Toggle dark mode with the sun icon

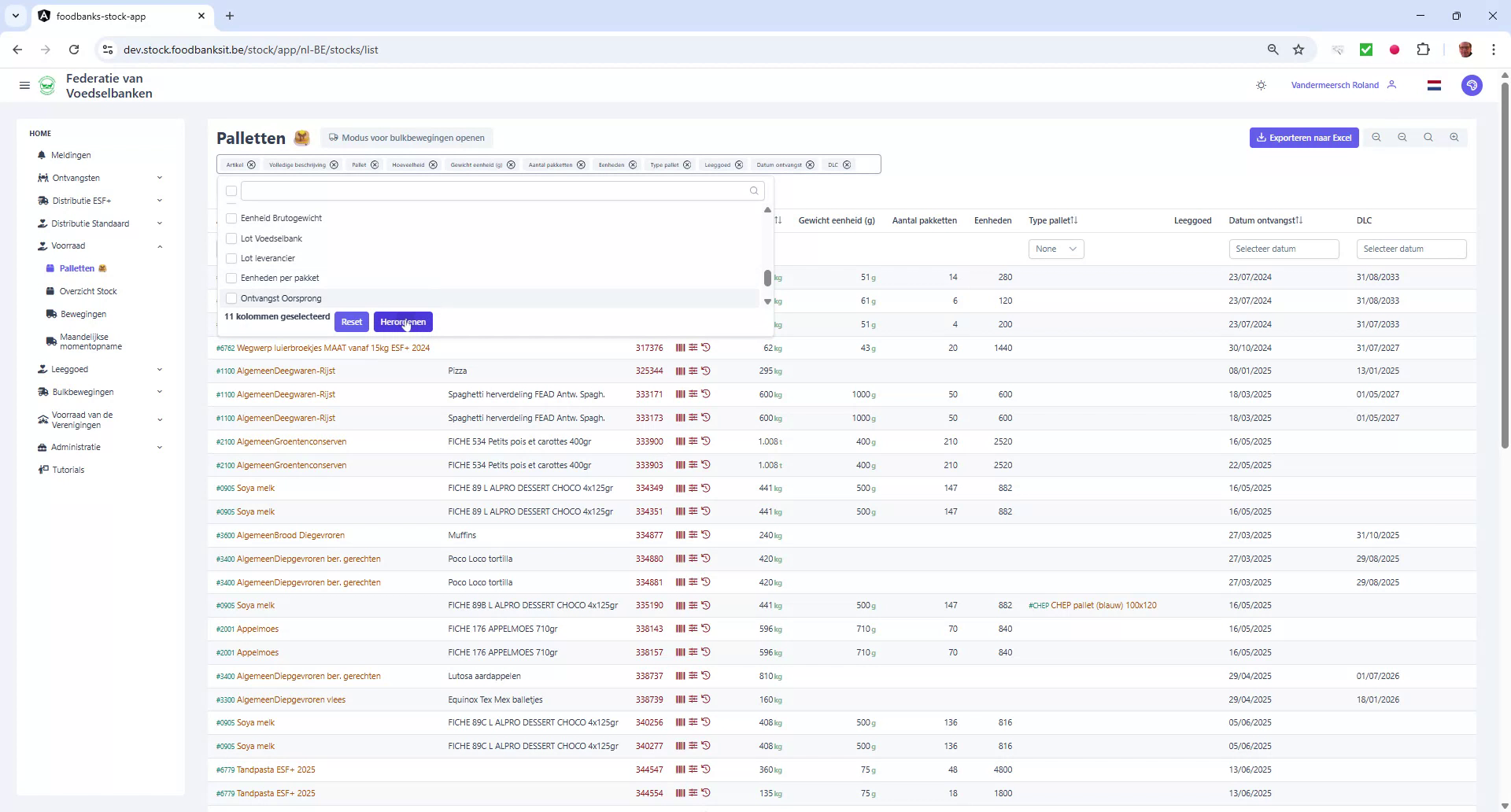coord(1262,85)
